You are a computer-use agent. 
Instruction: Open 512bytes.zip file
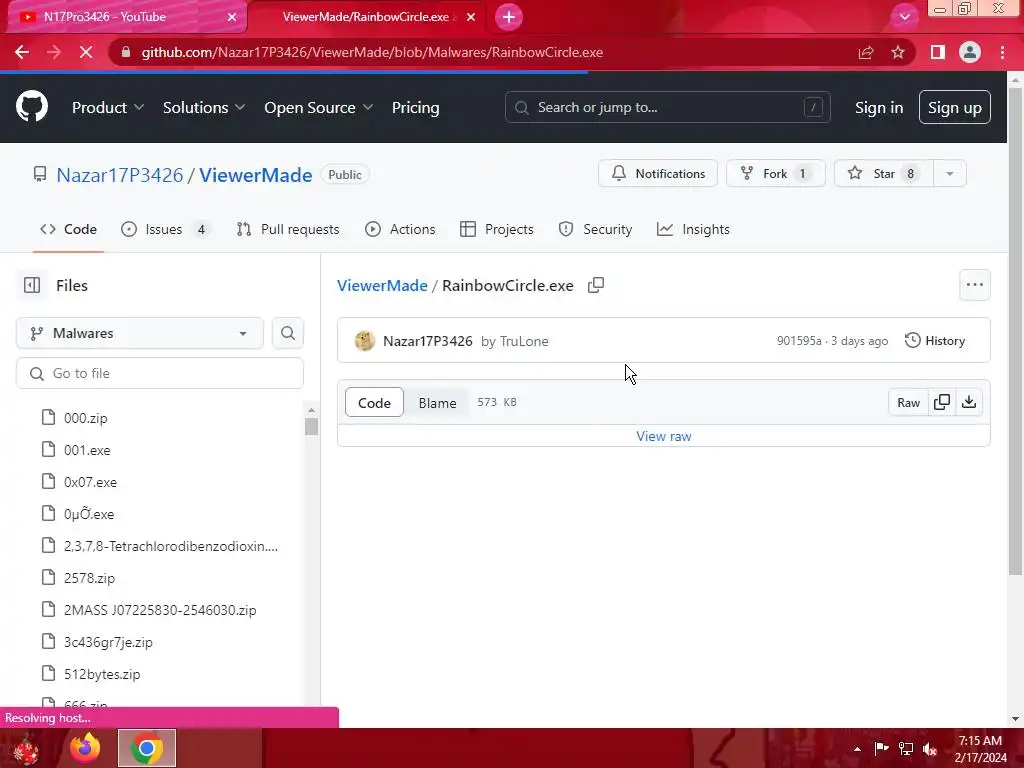point(102,674)
